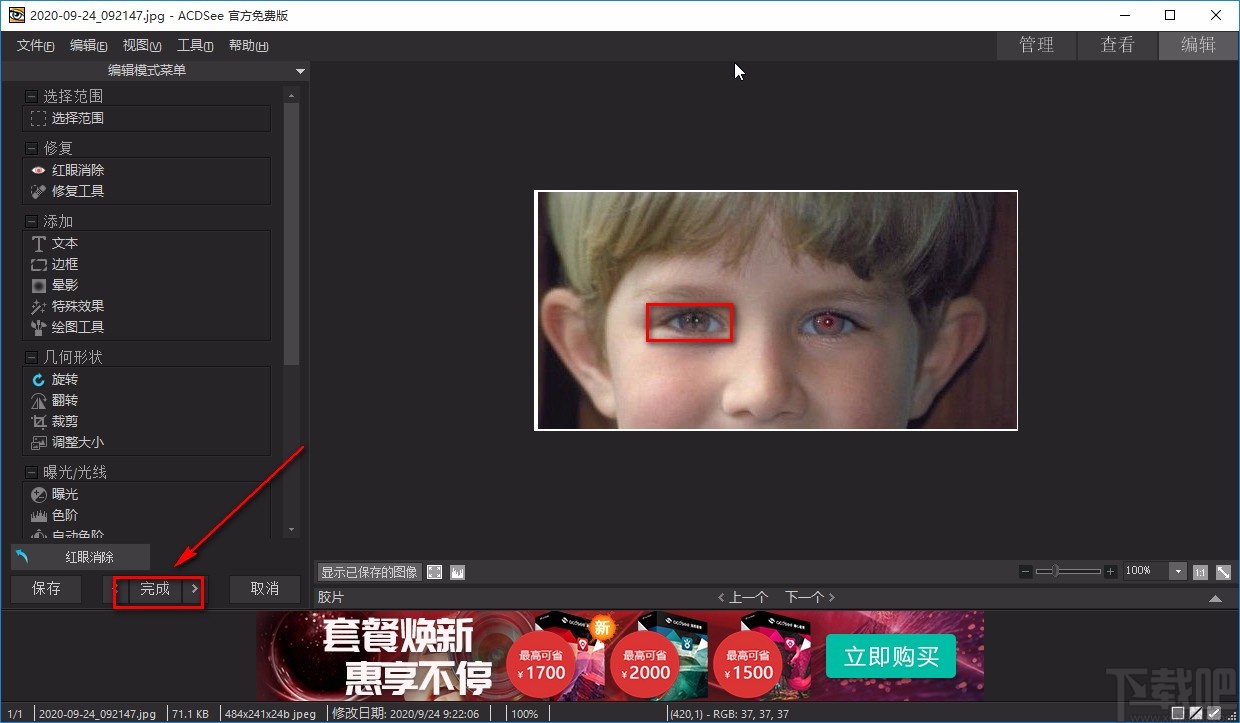Switch to the 管理 mode tab
The width and height of the screenshot is (1240, 723).
pos(1036,45)
